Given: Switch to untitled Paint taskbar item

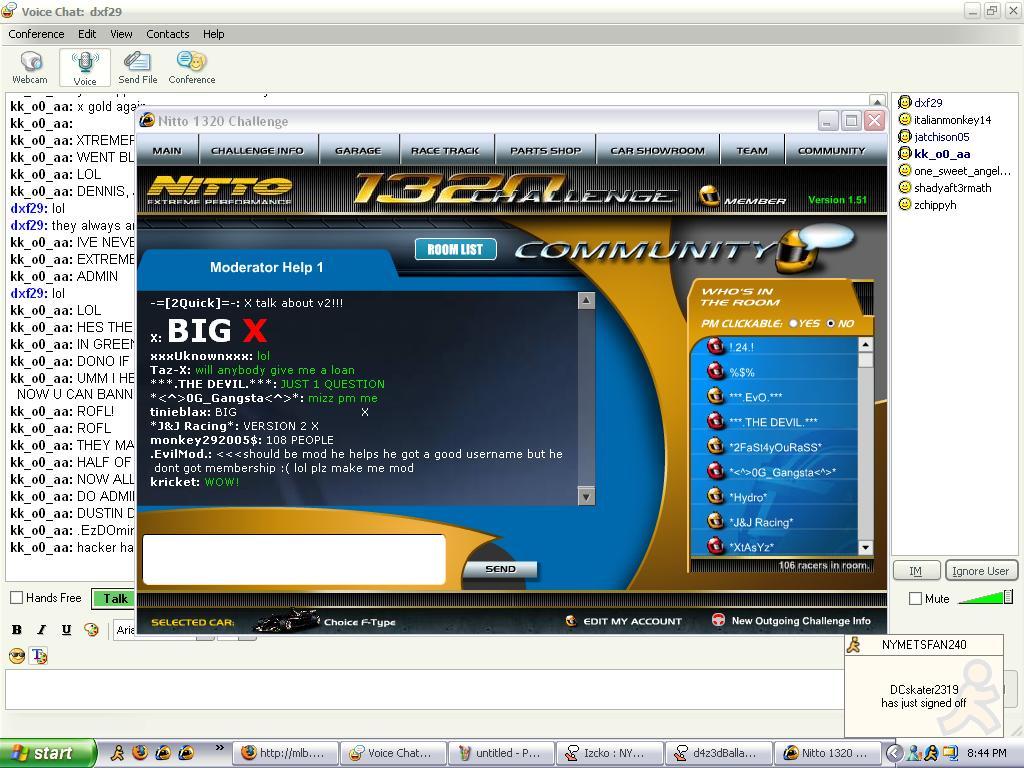Looking at the screenshot, I should point(500,753).
